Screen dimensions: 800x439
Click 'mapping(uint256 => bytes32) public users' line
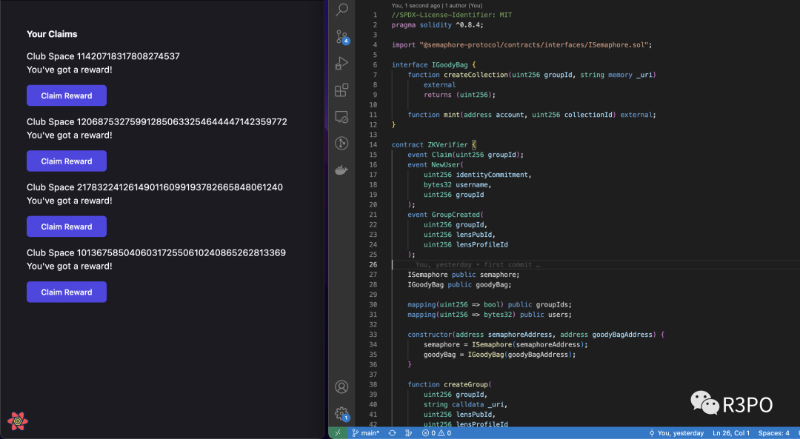tap(489, 314)
